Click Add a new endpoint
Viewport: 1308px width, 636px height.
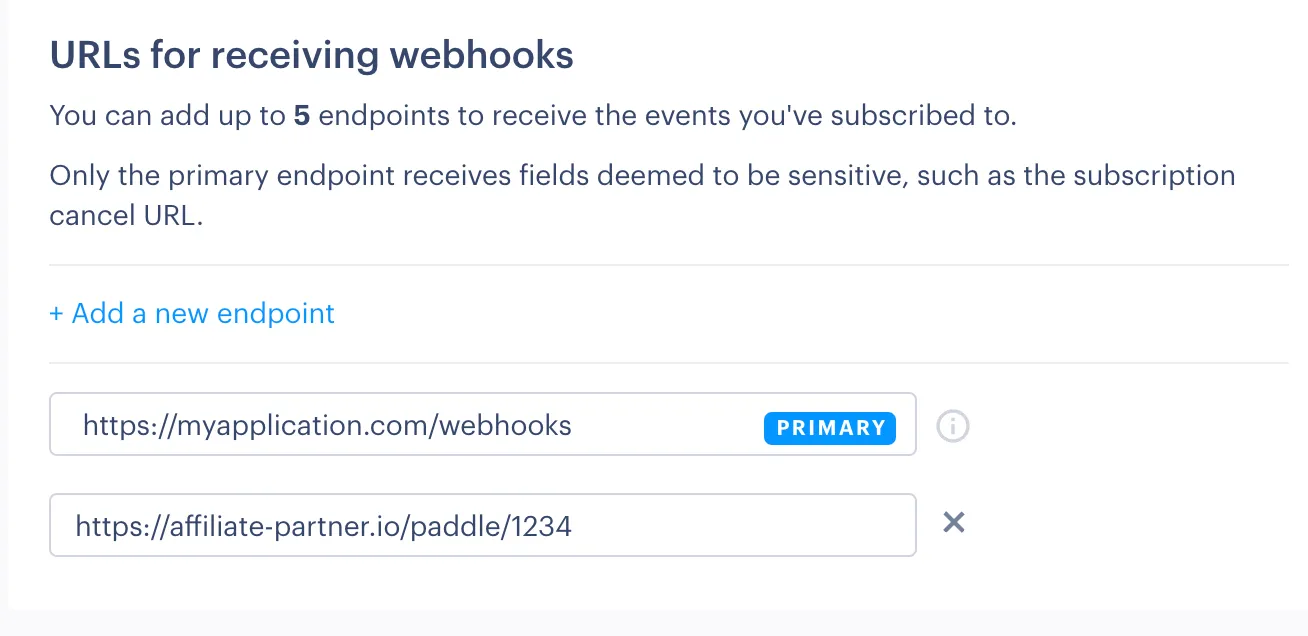[192, 313]
